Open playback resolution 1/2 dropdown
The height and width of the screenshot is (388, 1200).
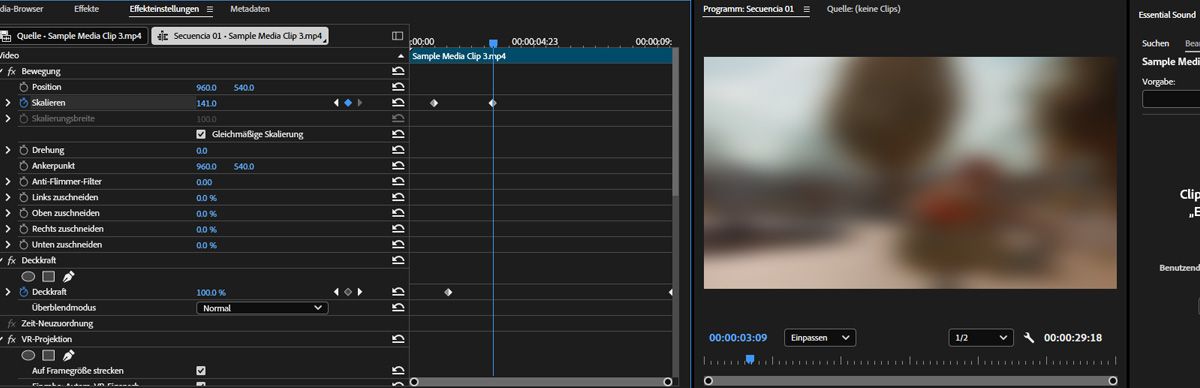point(981,338)
